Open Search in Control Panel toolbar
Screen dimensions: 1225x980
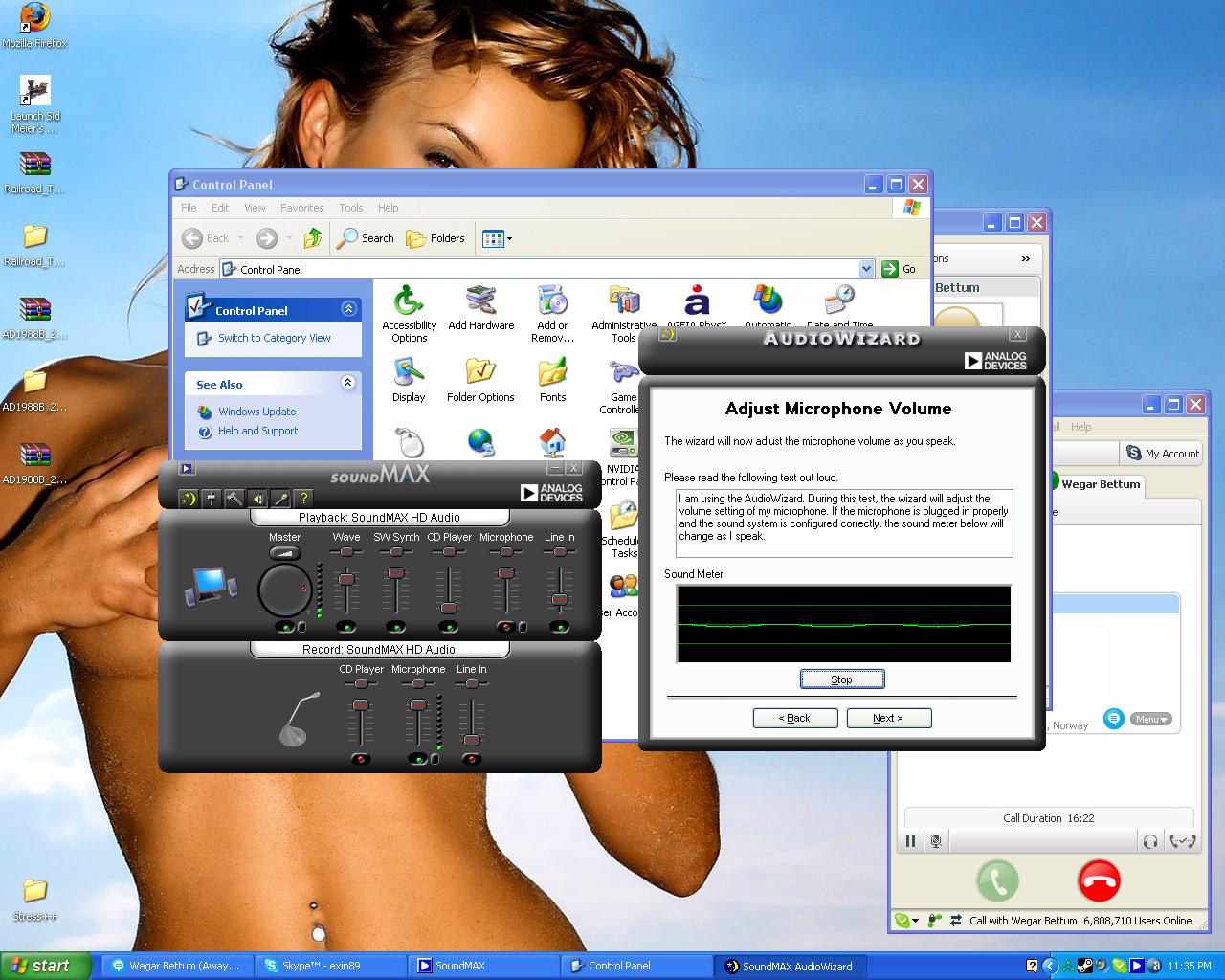tap(366, 238)
